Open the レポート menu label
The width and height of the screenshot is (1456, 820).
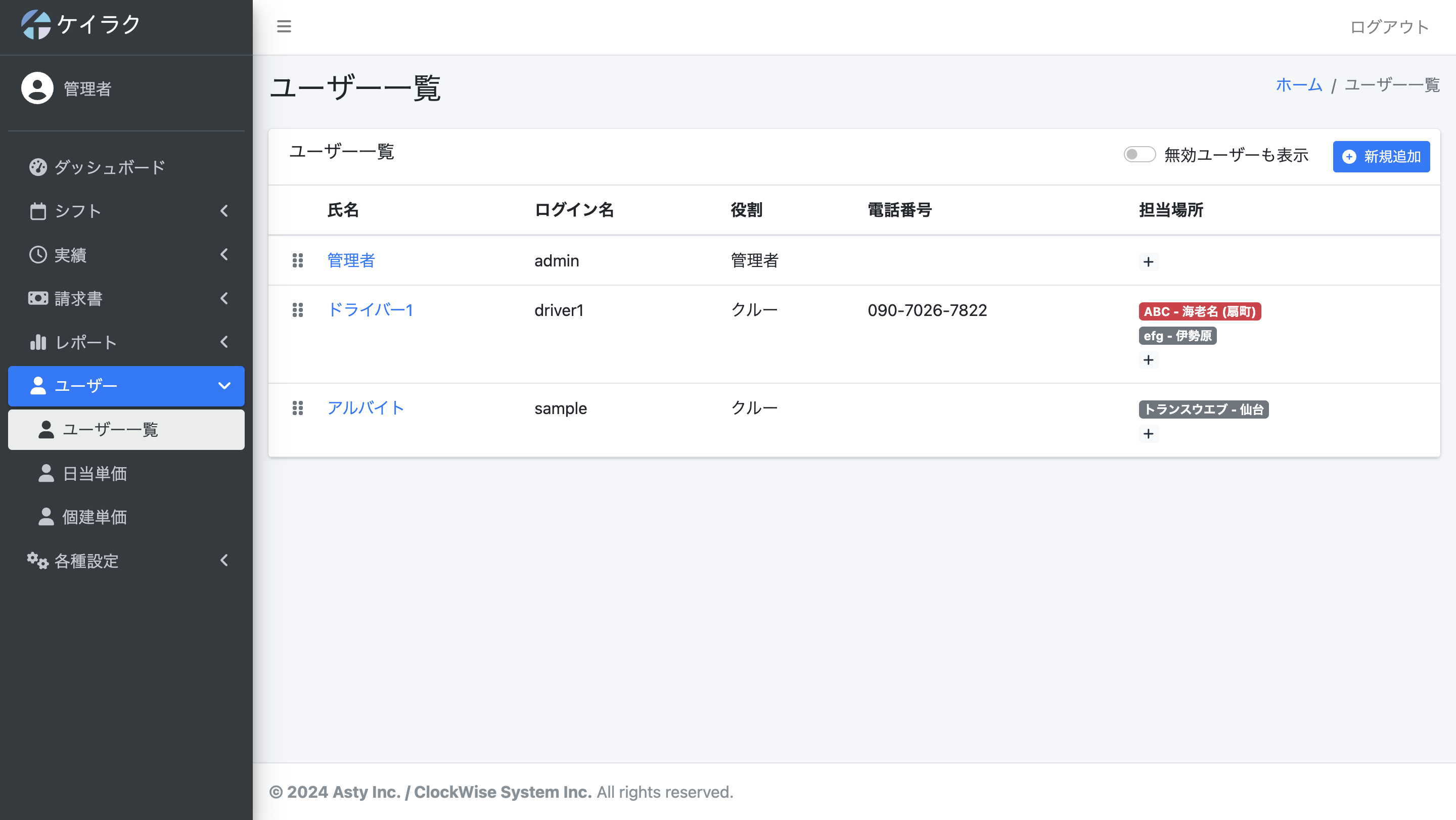(86, 342)
